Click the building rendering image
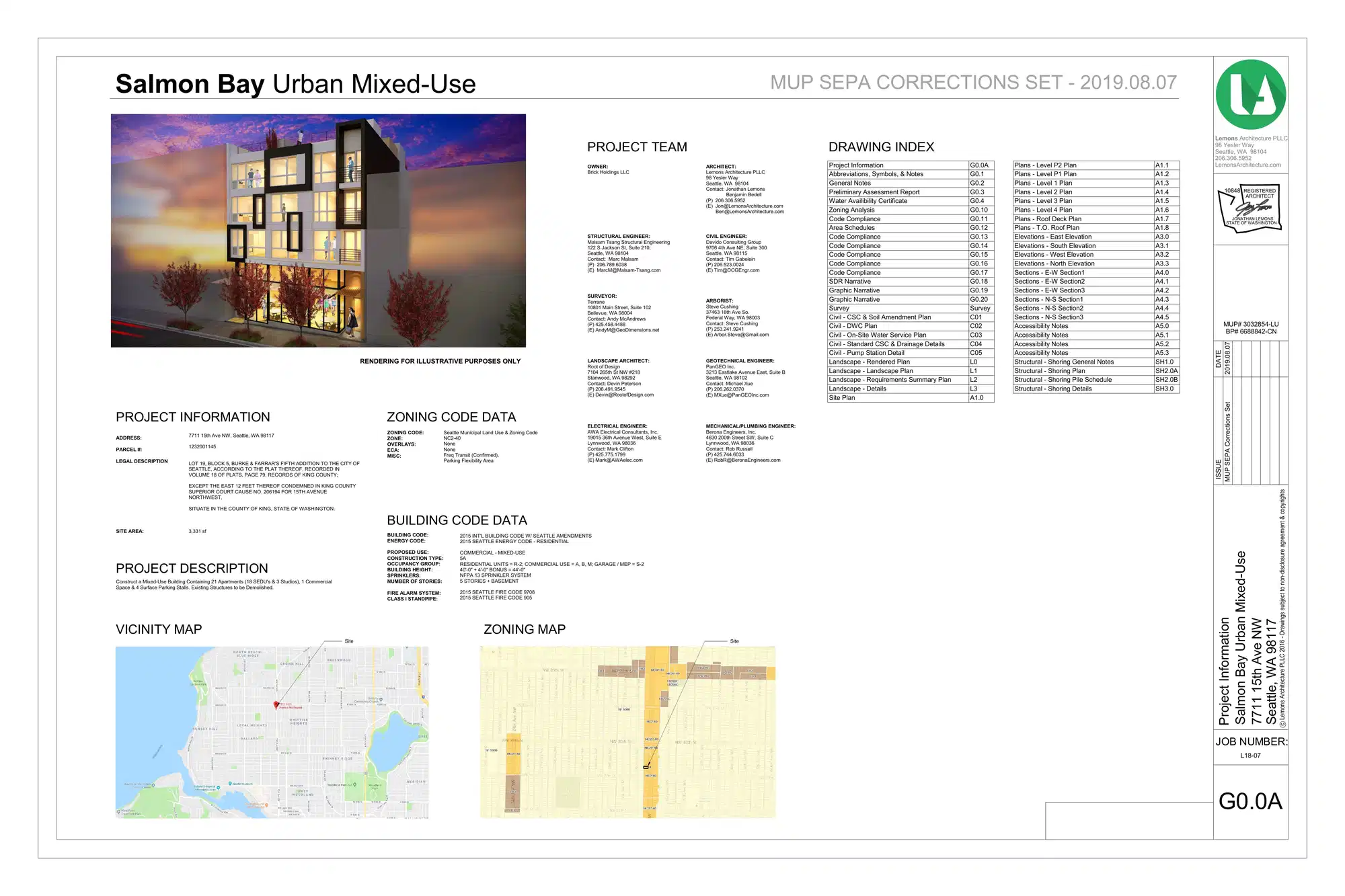The width and height of the screenshot is (1345, 896). [x=318, y=231]
